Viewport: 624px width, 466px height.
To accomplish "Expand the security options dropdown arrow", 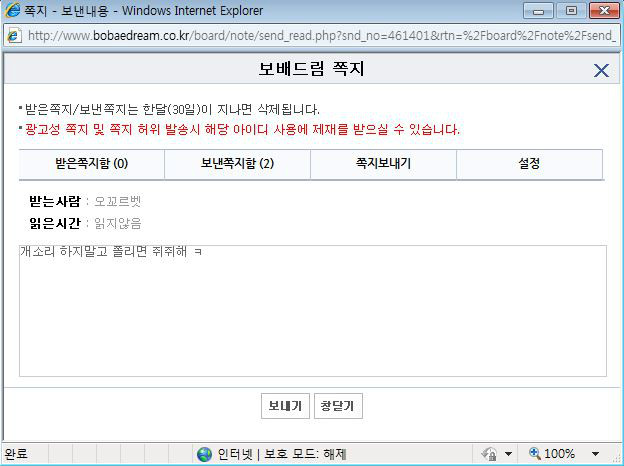I will [x=508, y=454].
